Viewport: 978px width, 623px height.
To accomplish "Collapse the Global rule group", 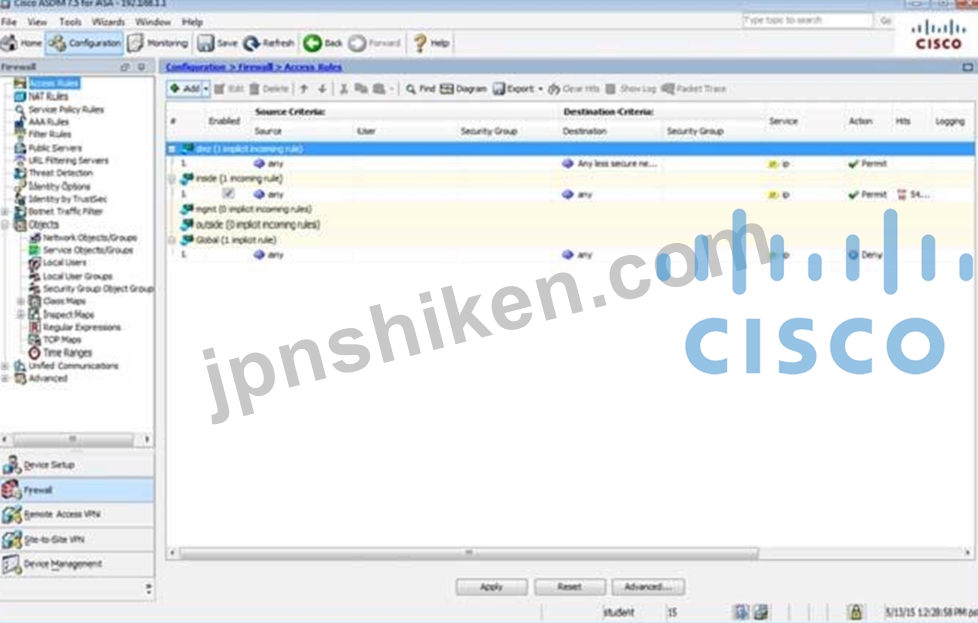I will pos(172,240).
